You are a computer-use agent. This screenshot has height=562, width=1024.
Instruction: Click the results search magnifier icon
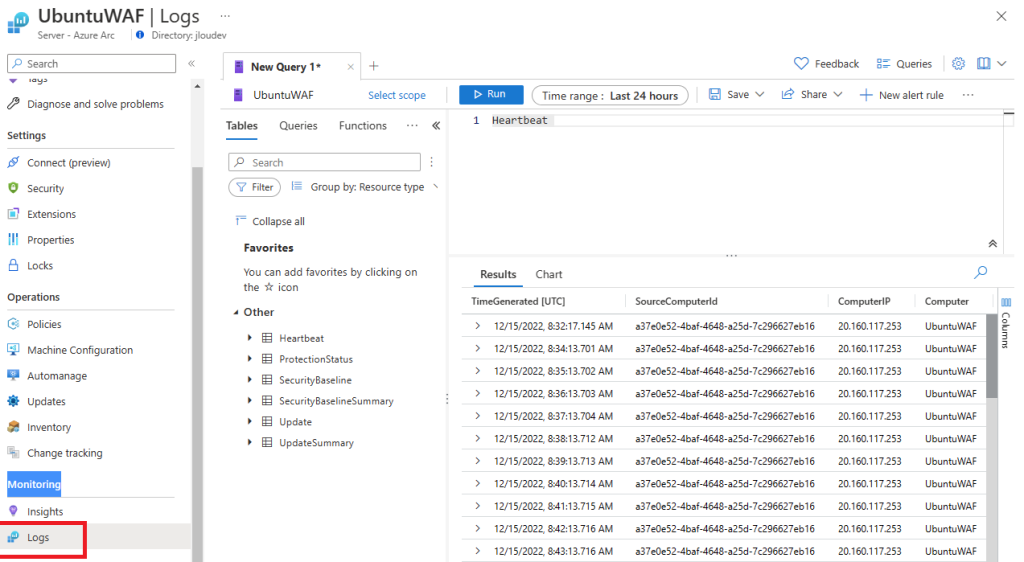[x=980, y=272]
